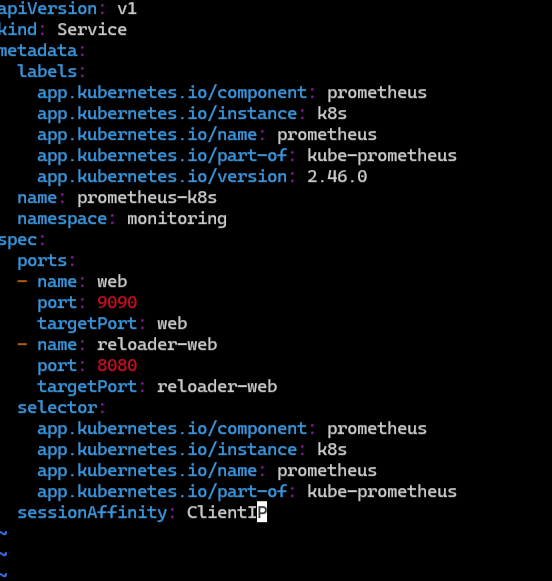This screenshot has width=552, height=581.
Task: Click the word Service after kind
Action: pos(92,30)
